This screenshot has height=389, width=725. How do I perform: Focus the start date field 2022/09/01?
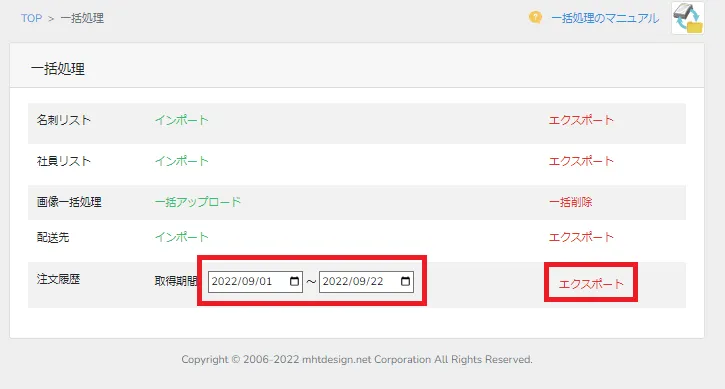click(255, 282)
